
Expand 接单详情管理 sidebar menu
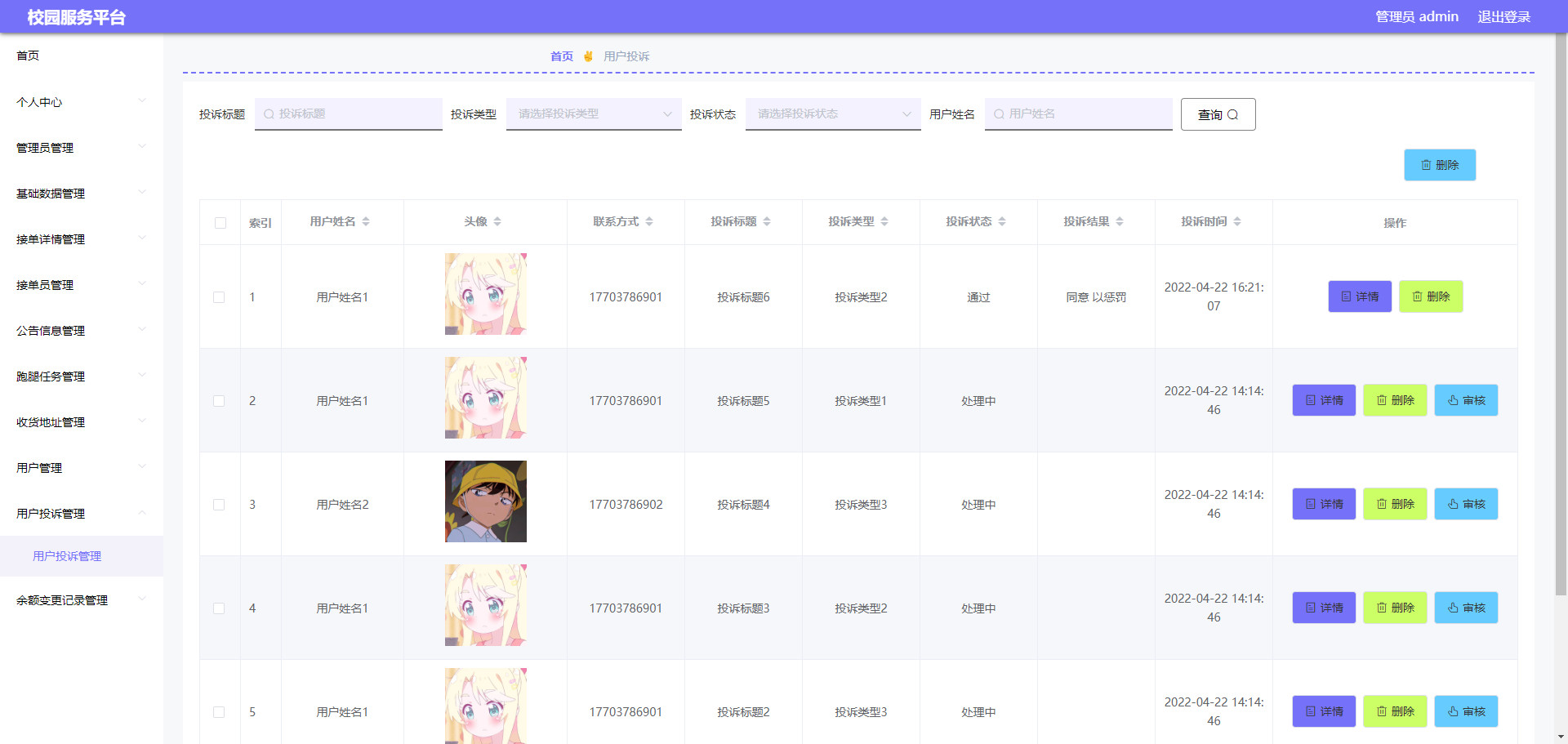point(82,239)
